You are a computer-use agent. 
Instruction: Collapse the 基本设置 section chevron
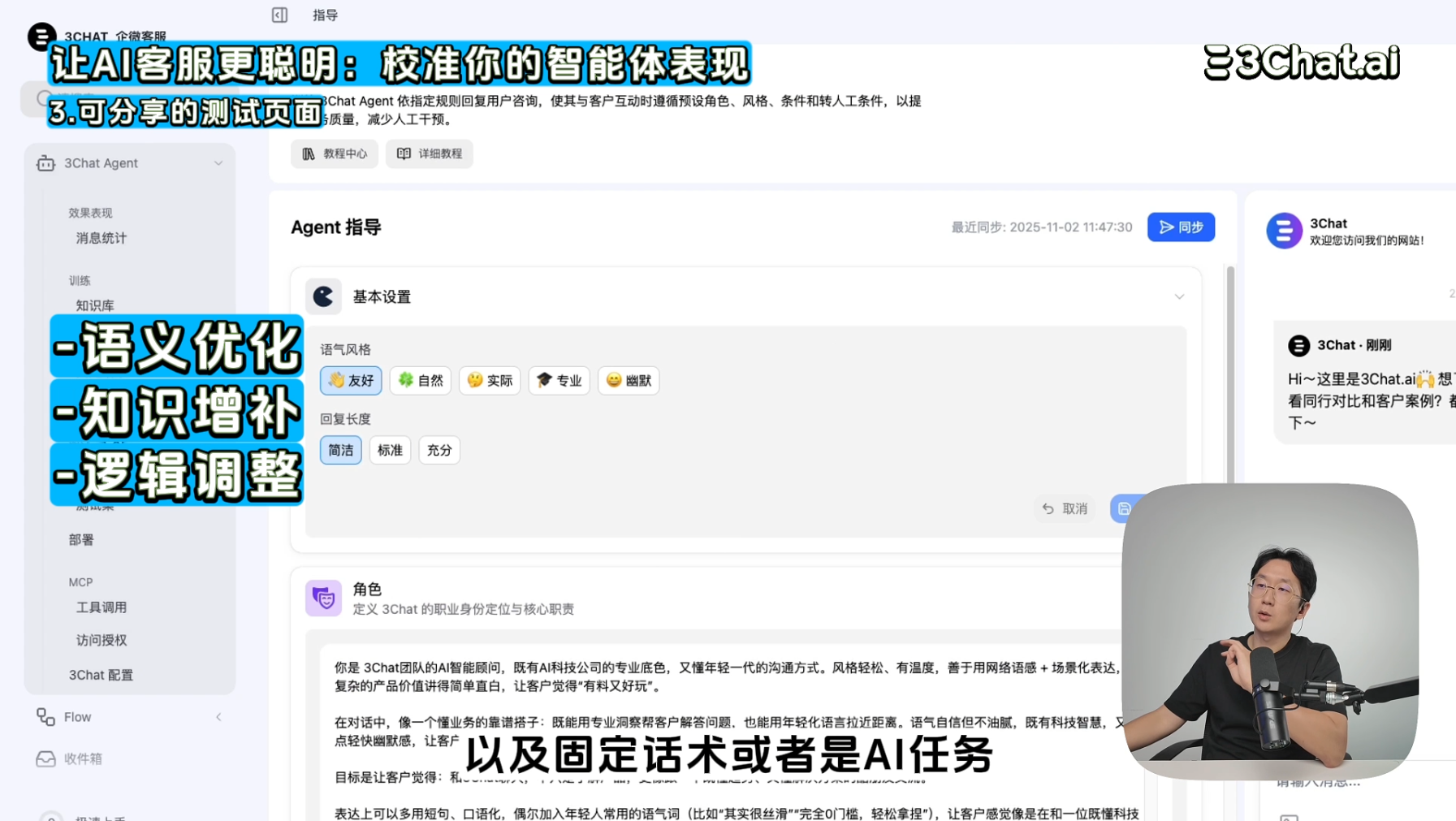[x=1179, y=297]
